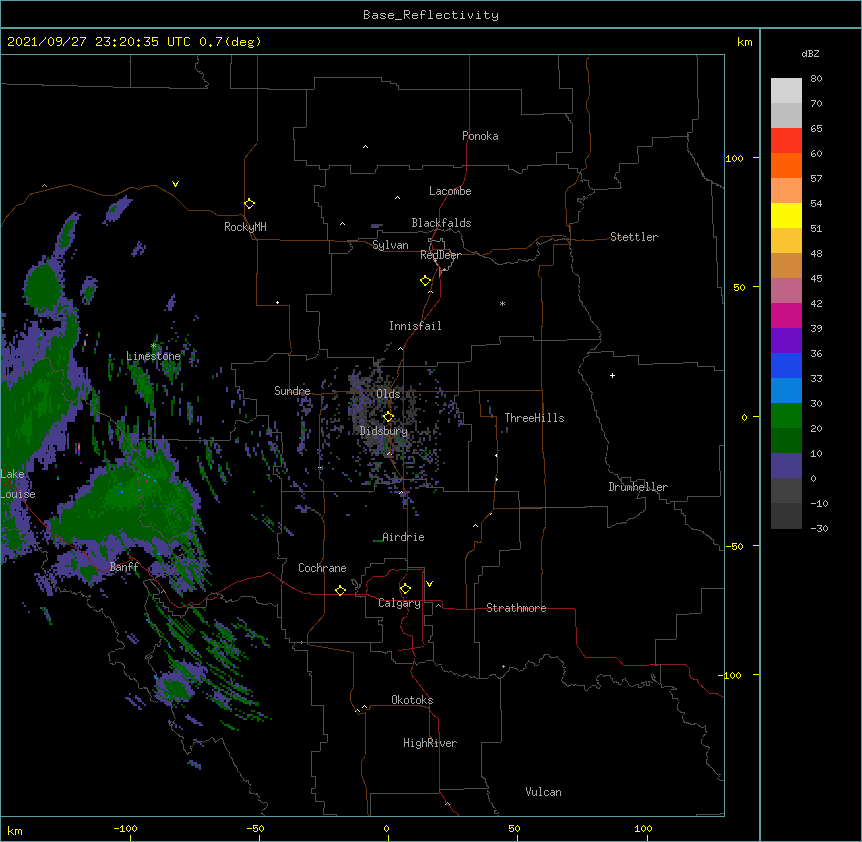This screenshot has width=862, height=842.
Task: Select the 30 dBZ green legend swatch
Action: (x=786, y=416)
